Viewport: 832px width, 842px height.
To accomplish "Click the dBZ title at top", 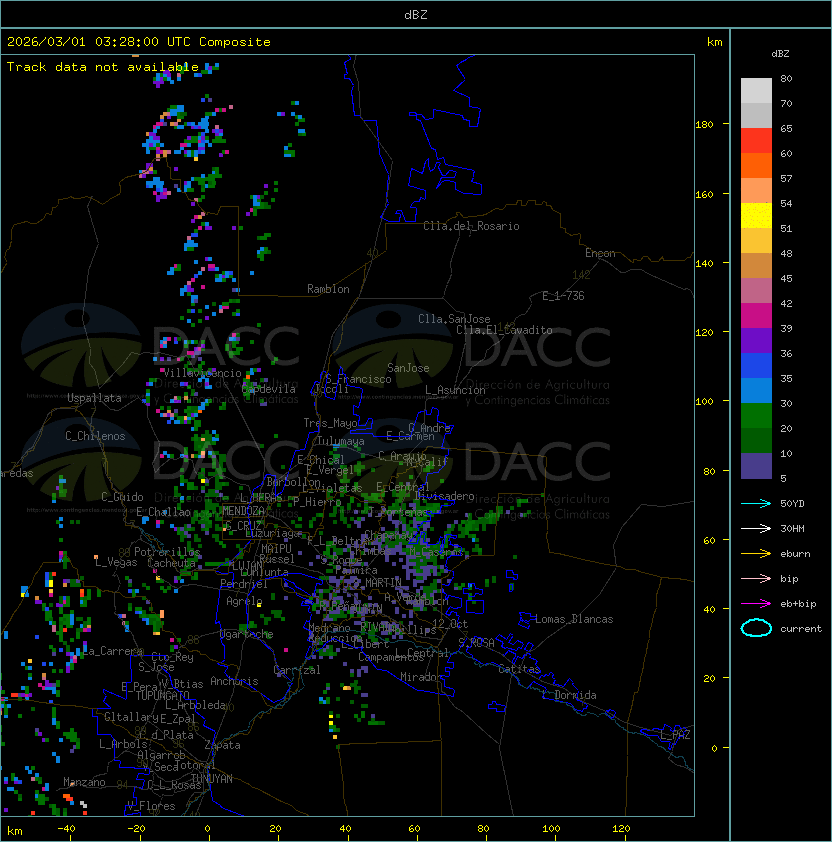I will tap(415, 15).
